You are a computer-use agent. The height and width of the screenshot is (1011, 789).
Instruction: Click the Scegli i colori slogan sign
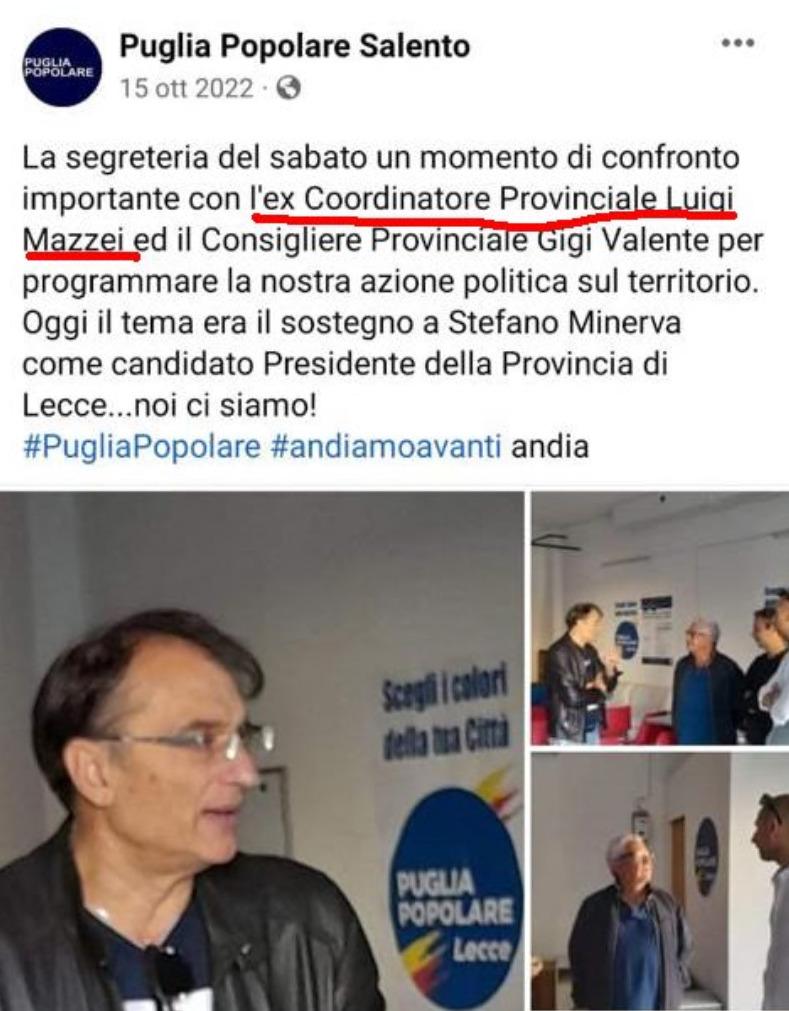(x=445, y=715)
